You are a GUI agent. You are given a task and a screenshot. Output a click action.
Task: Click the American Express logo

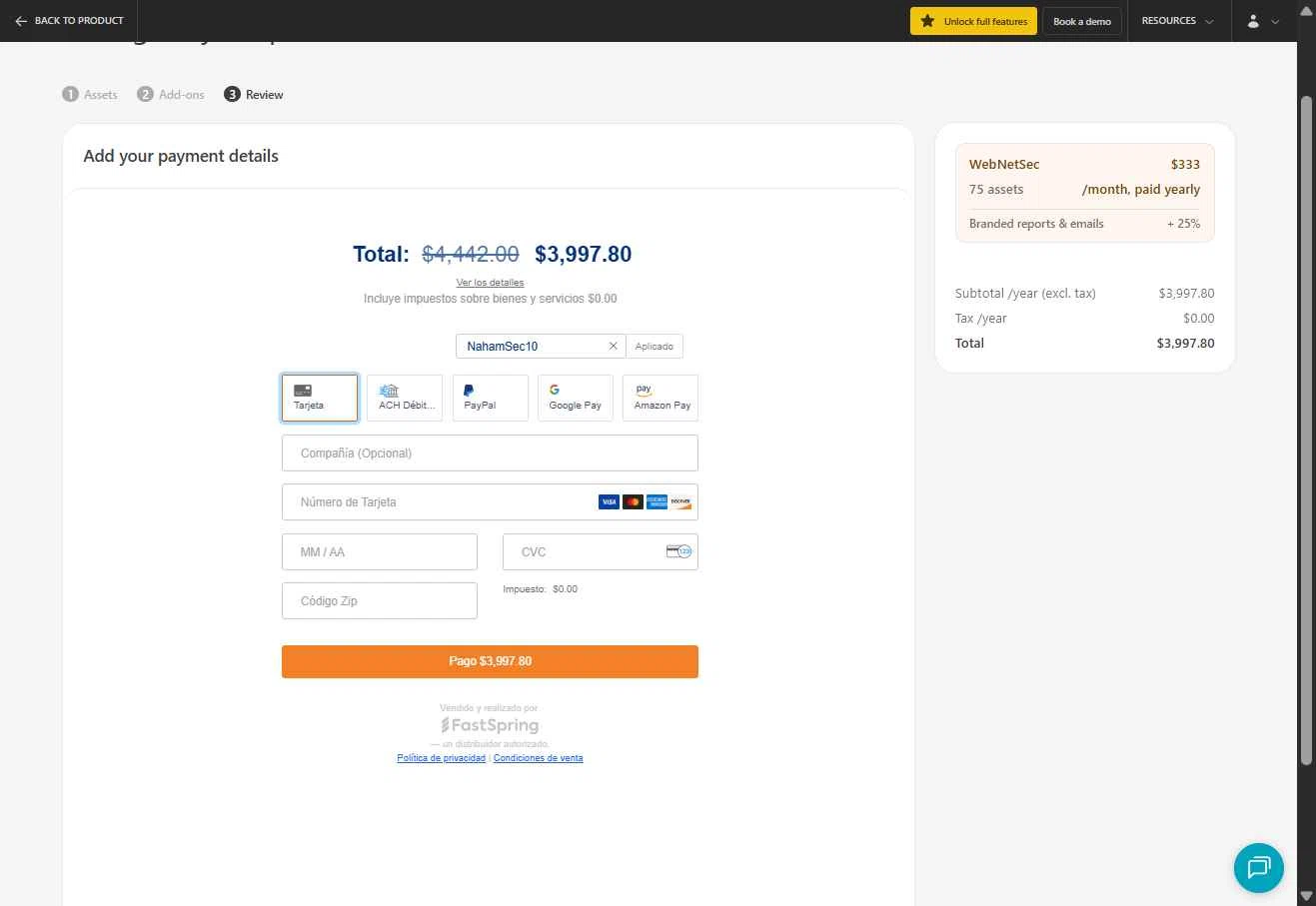tap(657, 502)
